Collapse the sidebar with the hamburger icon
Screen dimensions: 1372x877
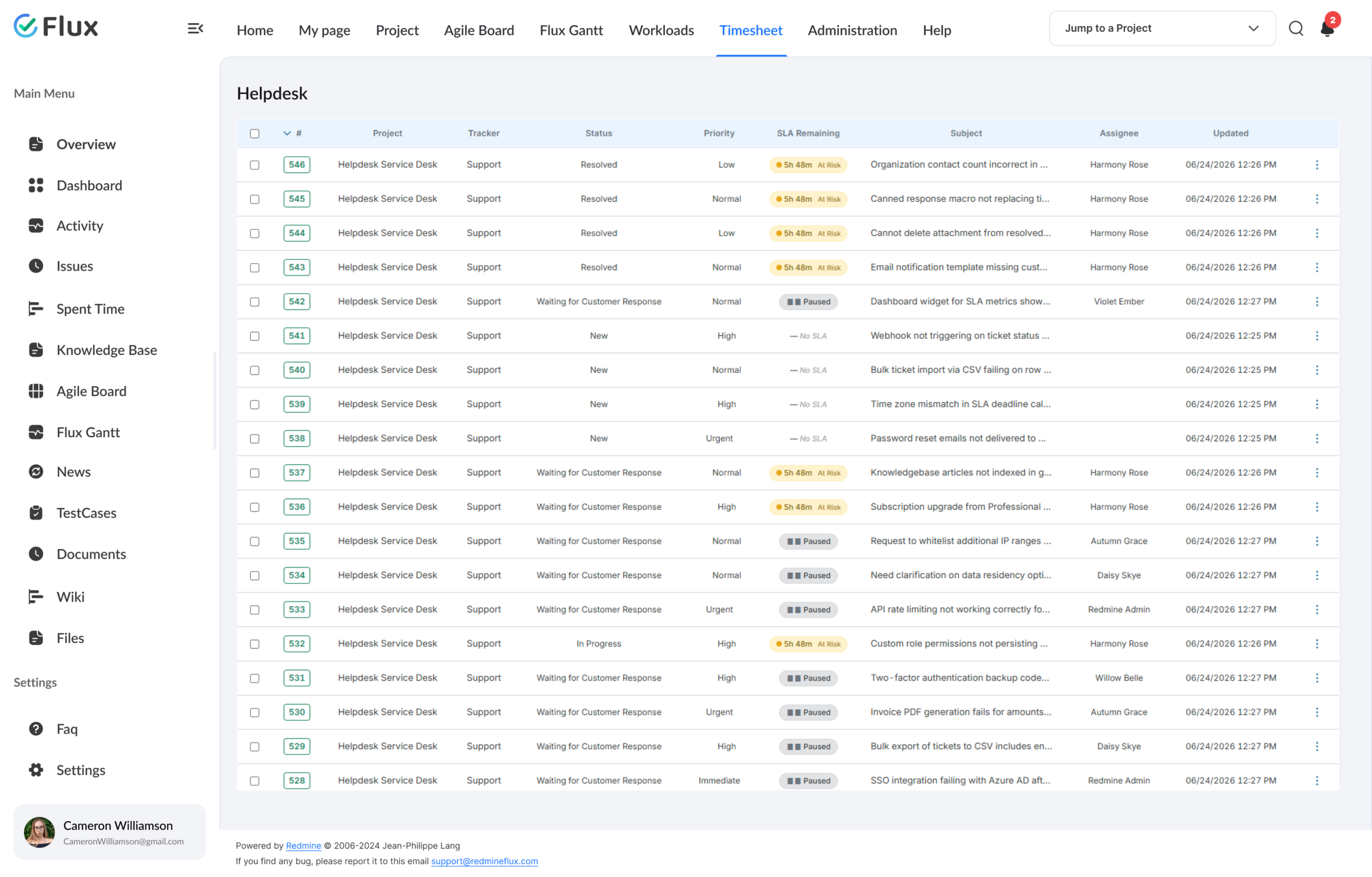tap(196, 28)
